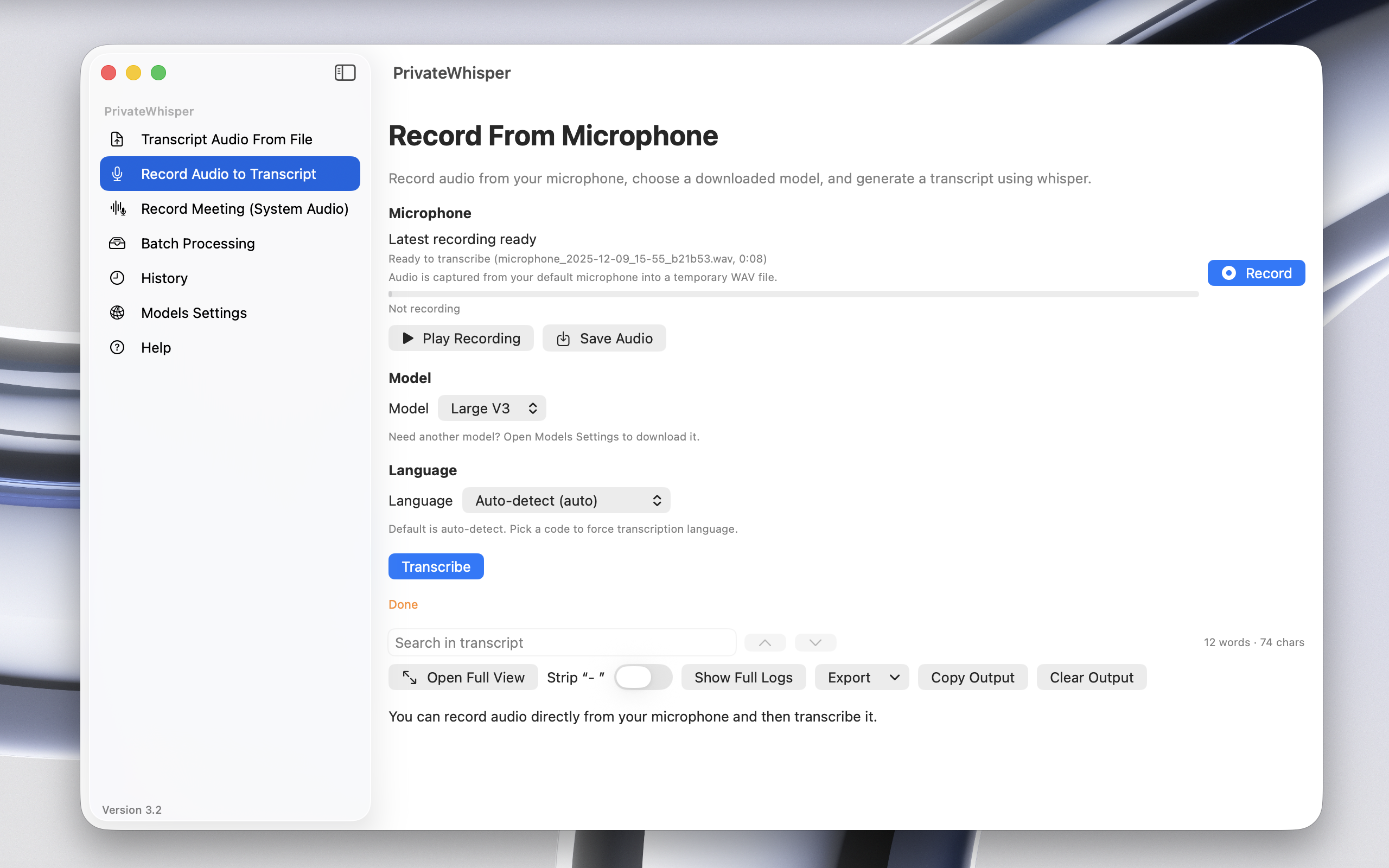This screenshot has width=1389, height=868.
Task: Start recording with the Record button
Action: pyautogui.click(x=1256, y=273)
